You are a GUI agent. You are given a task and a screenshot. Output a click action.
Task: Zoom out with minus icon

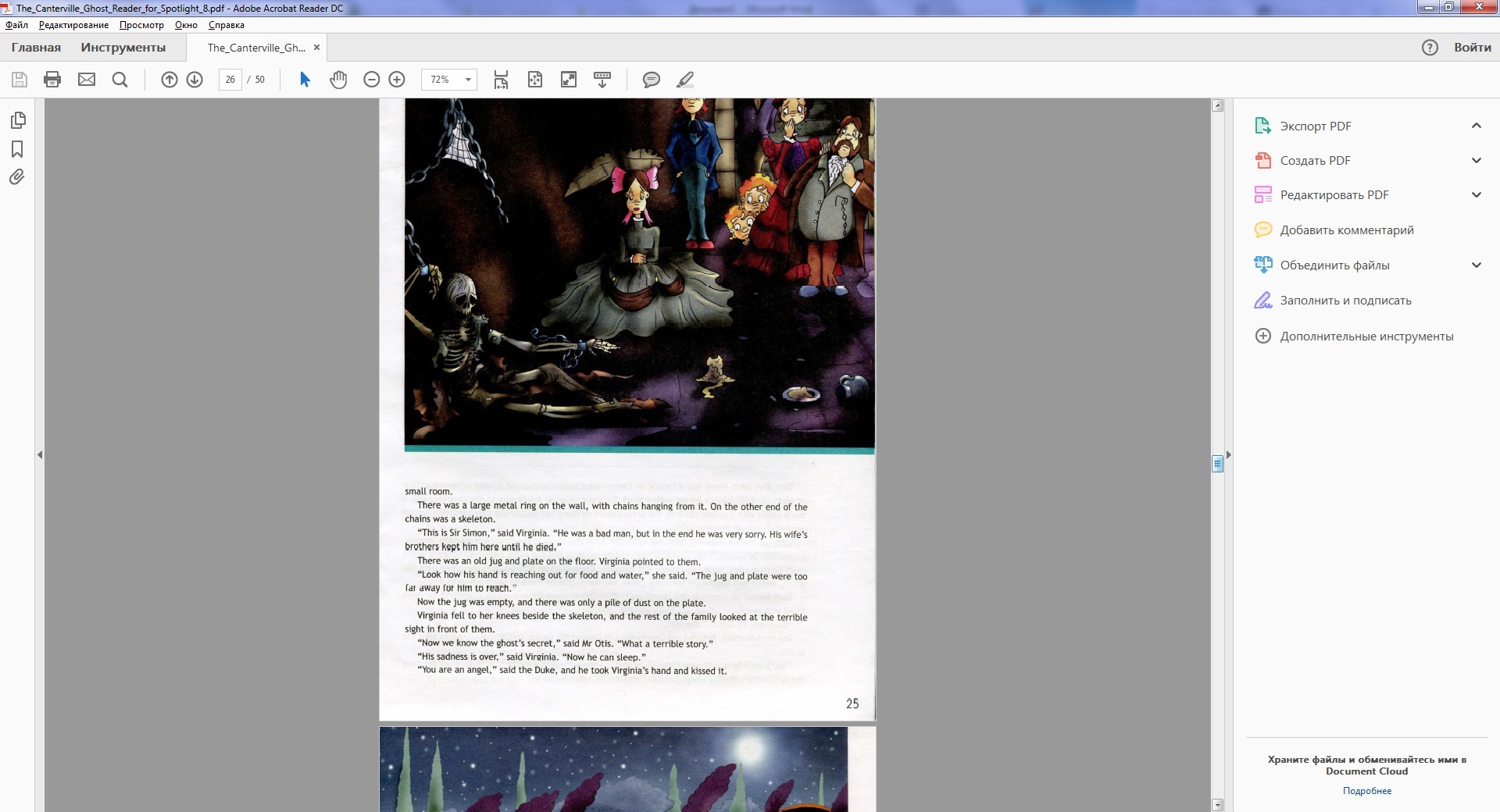pyautogui.click(x=372, y=80)
